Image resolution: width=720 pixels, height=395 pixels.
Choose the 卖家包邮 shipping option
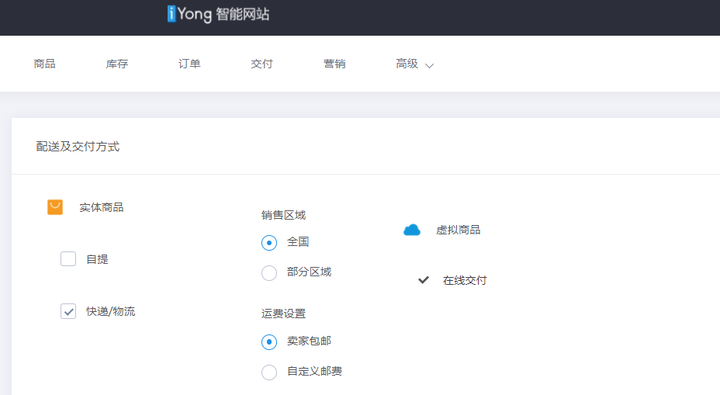(x=269, y=342)
